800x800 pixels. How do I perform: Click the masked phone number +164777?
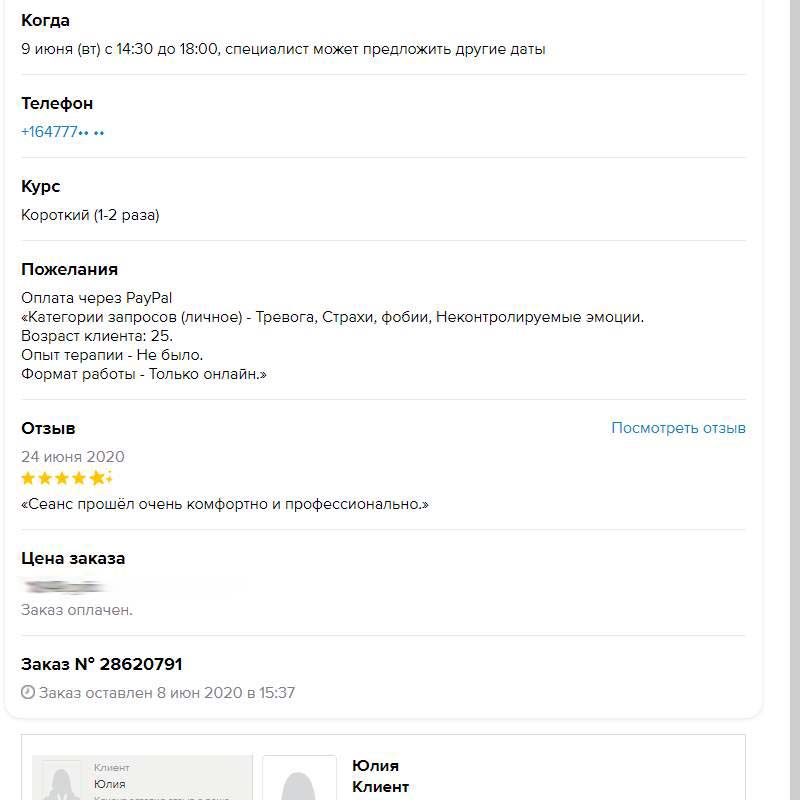(x=62, y=131)
